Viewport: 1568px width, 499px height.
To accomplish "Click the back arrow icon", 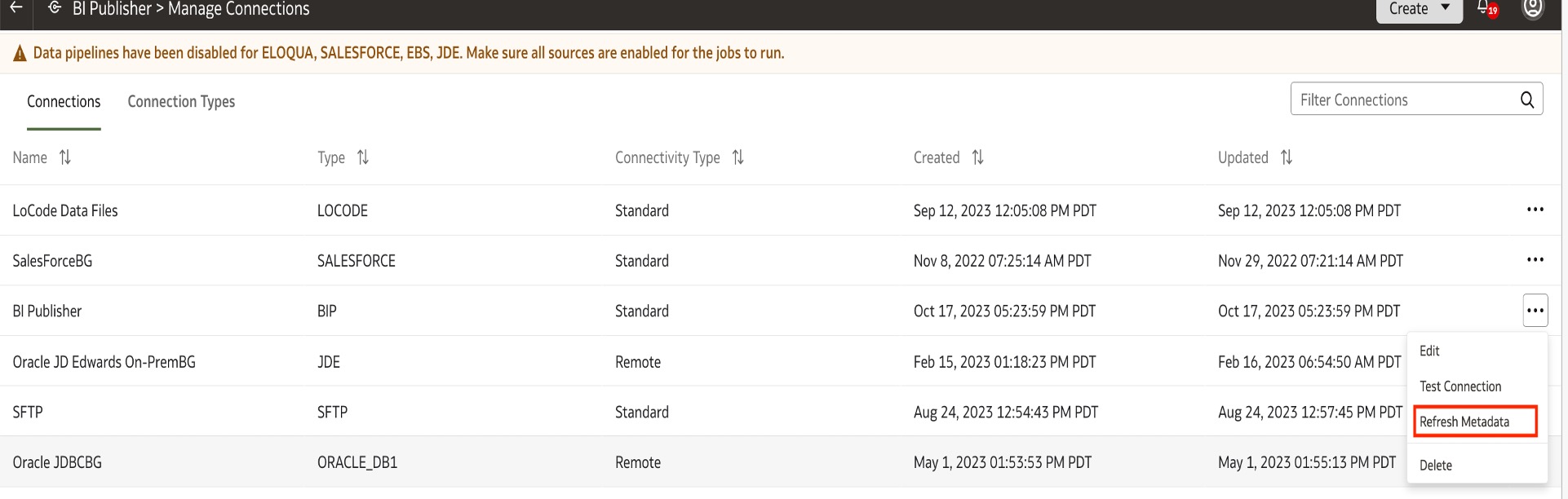I will click(16, 8).
